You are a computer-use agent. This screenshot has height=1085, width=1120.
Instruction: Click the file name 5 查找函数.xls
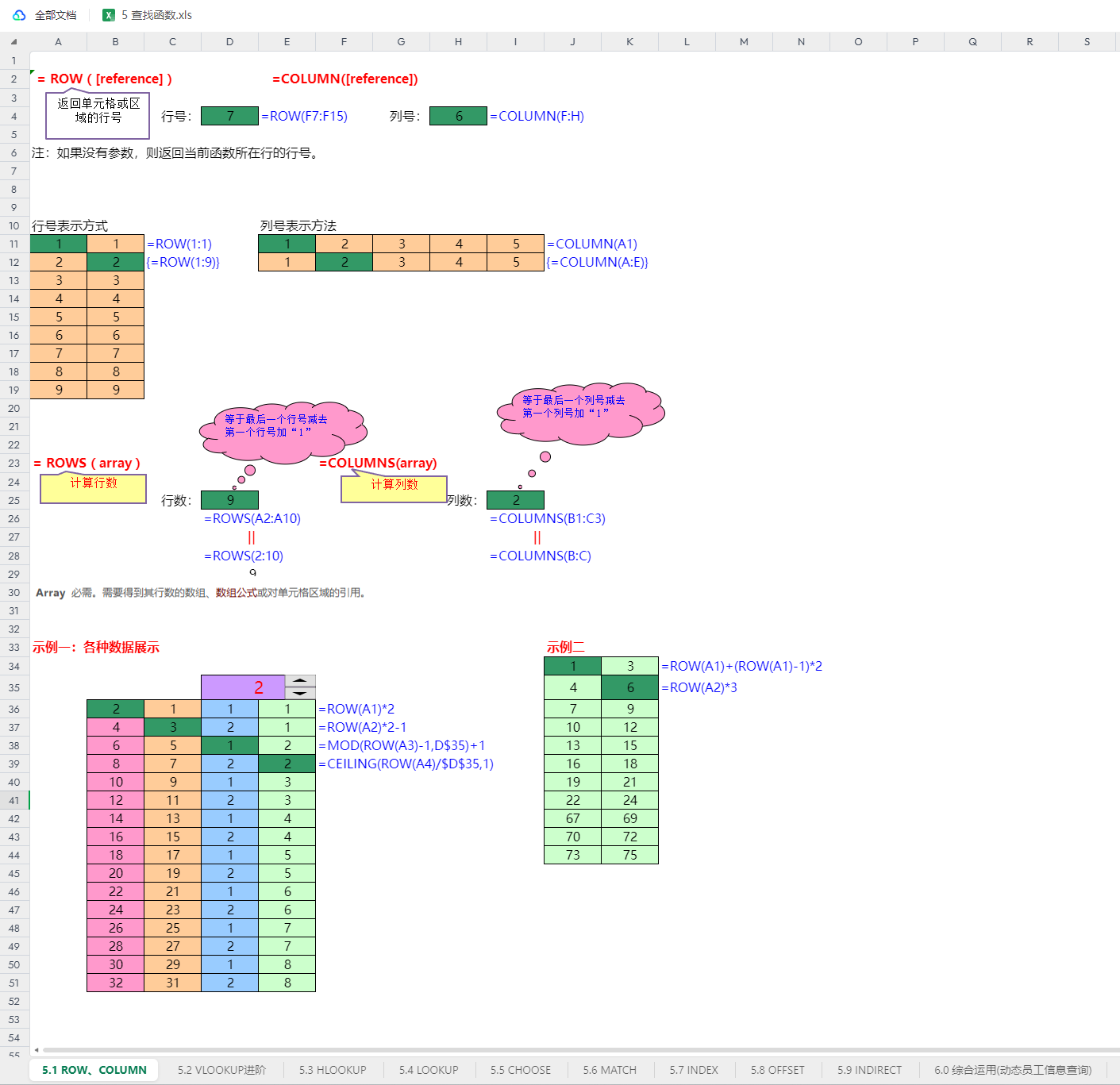156,15
